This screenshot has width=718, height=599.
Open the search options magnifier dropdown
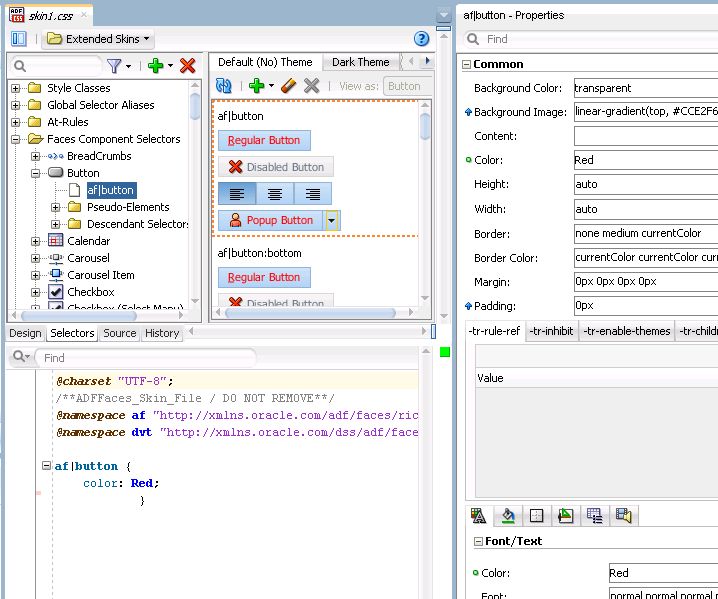coord(21,356)
